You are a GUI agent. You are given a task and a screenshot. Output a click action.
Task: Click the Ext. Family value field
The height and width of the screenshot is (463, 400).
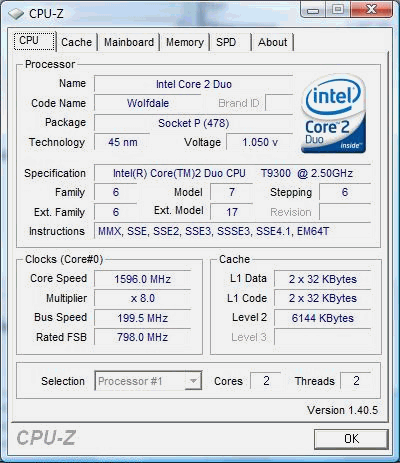tap(116, 212)
